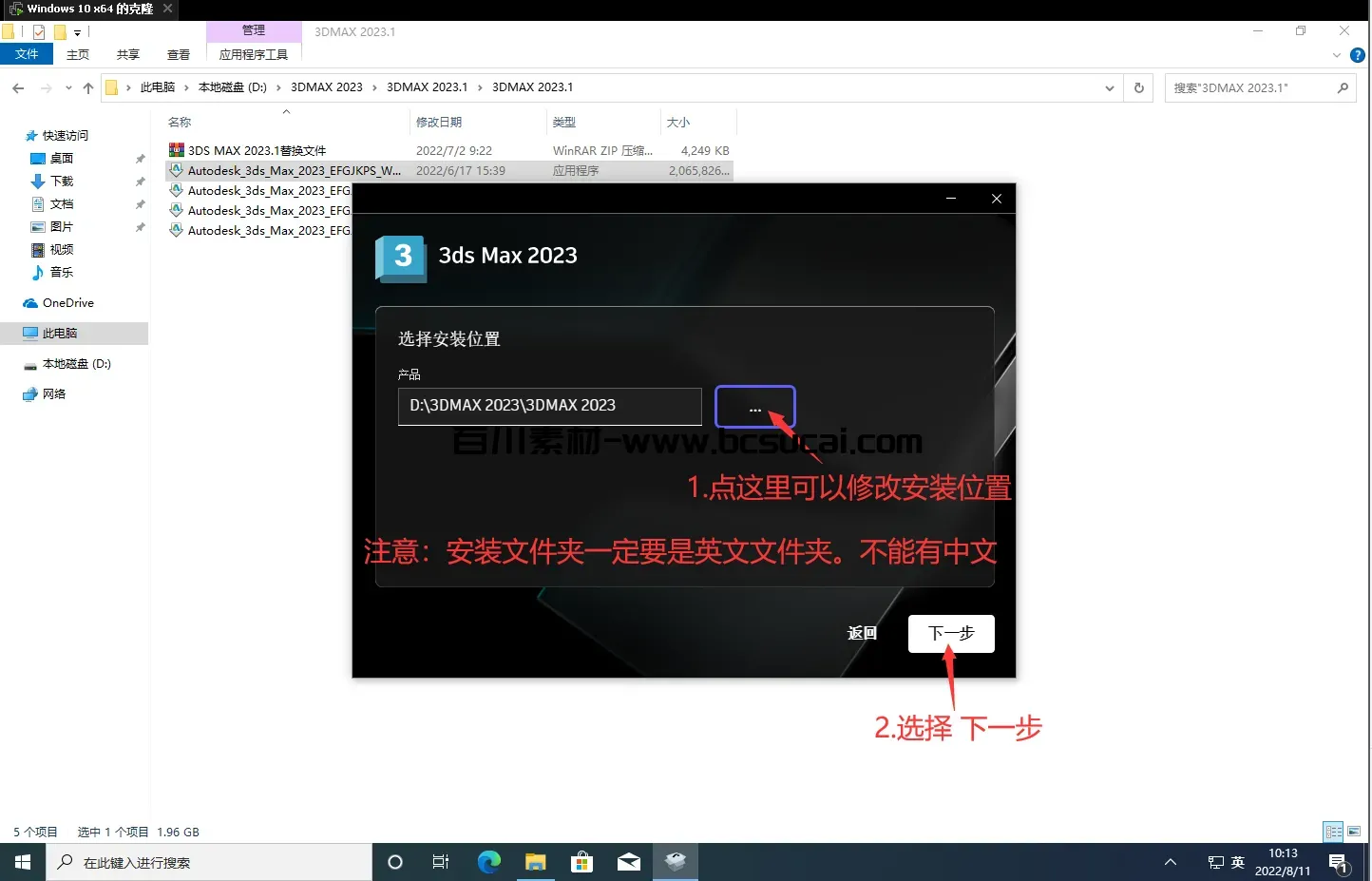Select the 管理 contextual tab
Image resolution: width=1372 pixels, height=881 pixels.
click(x=254, y=31)
